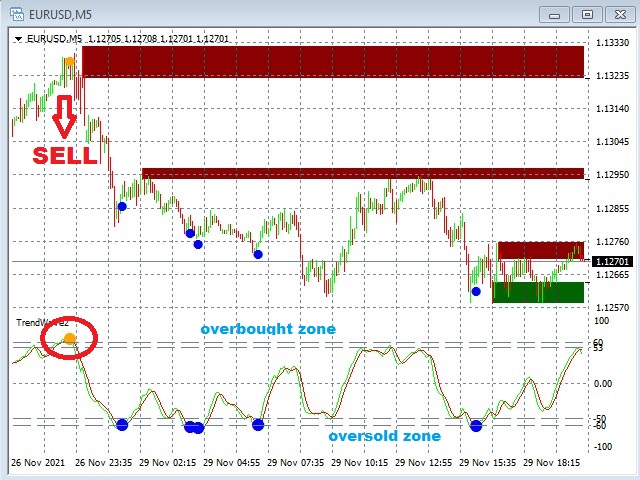640x480 pixels.
Task: Click the top dark red resistance zone
Action: pyautogui.click(x=333, y=62)
